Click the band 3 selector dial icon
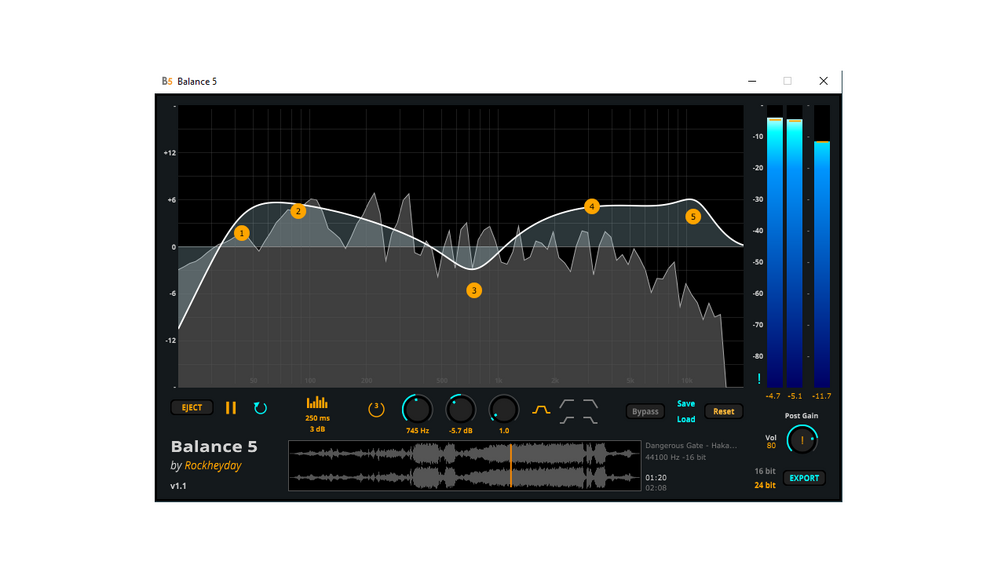Screen dimensions: 1005x565 coord(376,409)
